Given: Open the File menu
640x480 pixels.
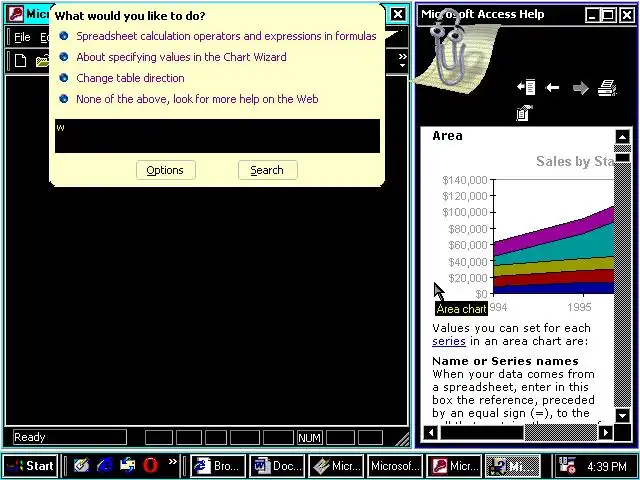Looking at the screenshot, I should (x=22, y=37).
